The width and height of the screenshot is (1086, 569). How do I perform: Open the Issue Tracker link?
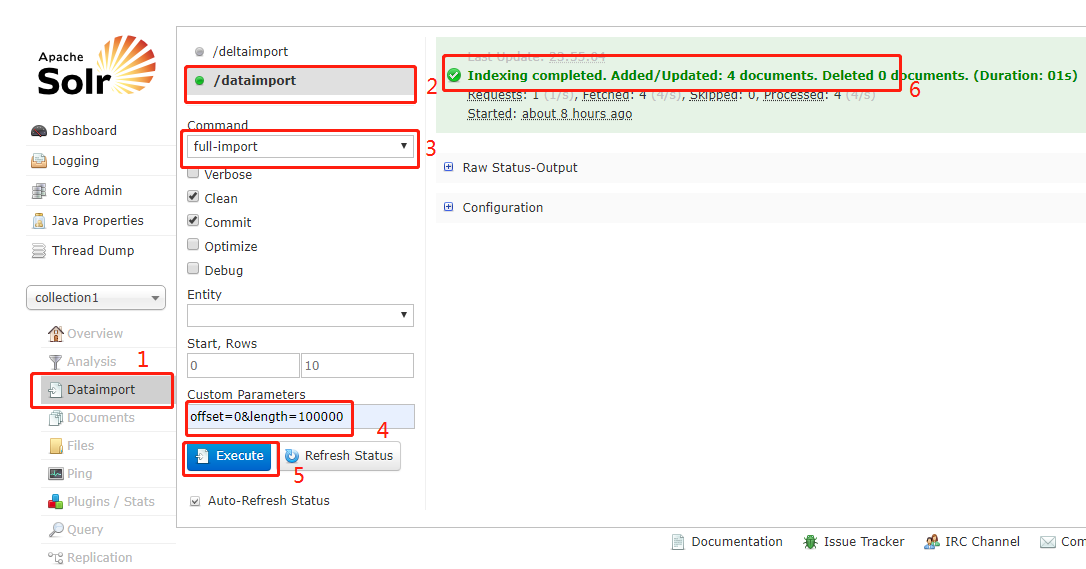coord(863,542)
